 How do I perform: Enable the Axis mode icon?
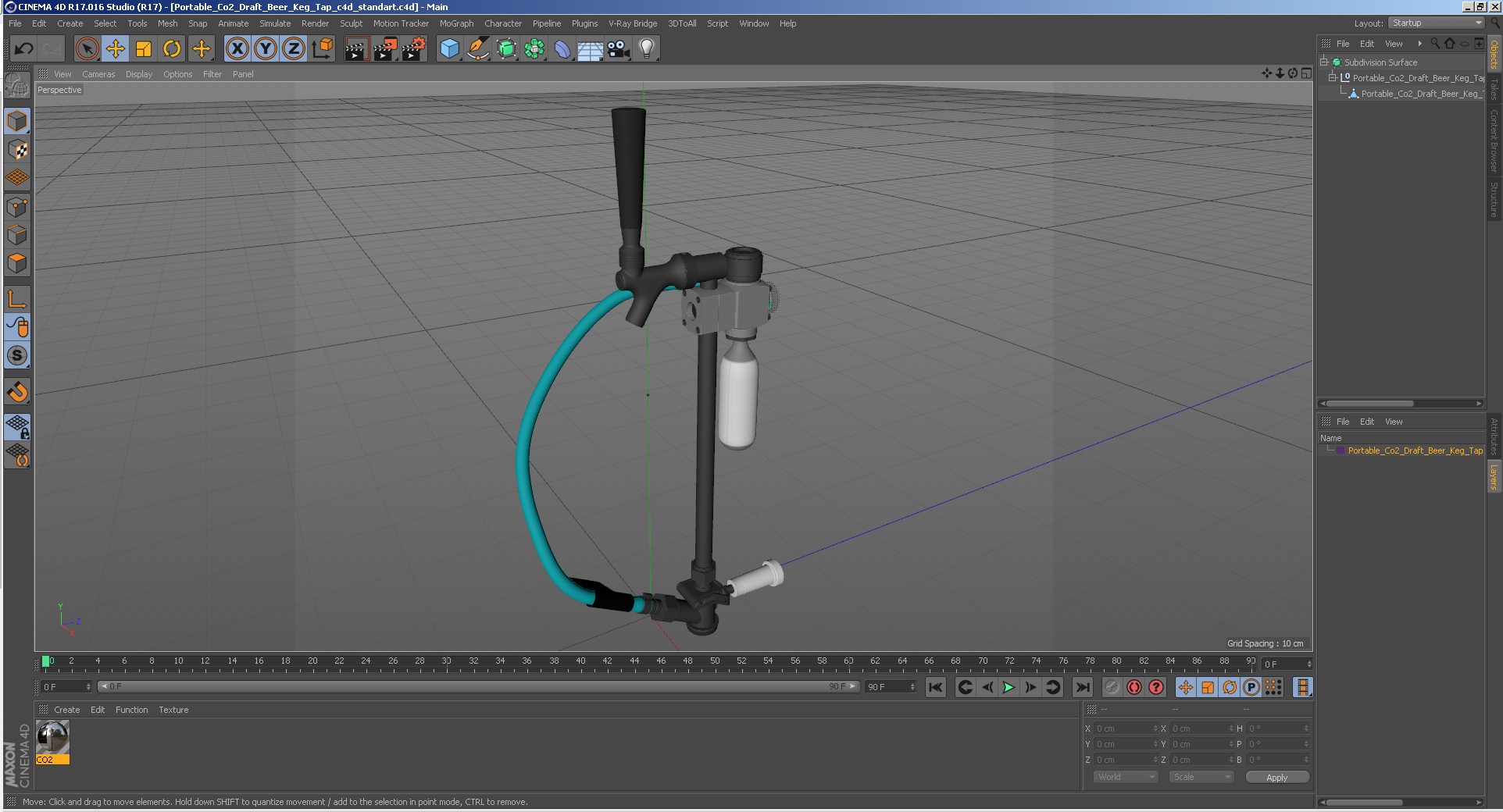pyautogui.click(x=17, y=299)
